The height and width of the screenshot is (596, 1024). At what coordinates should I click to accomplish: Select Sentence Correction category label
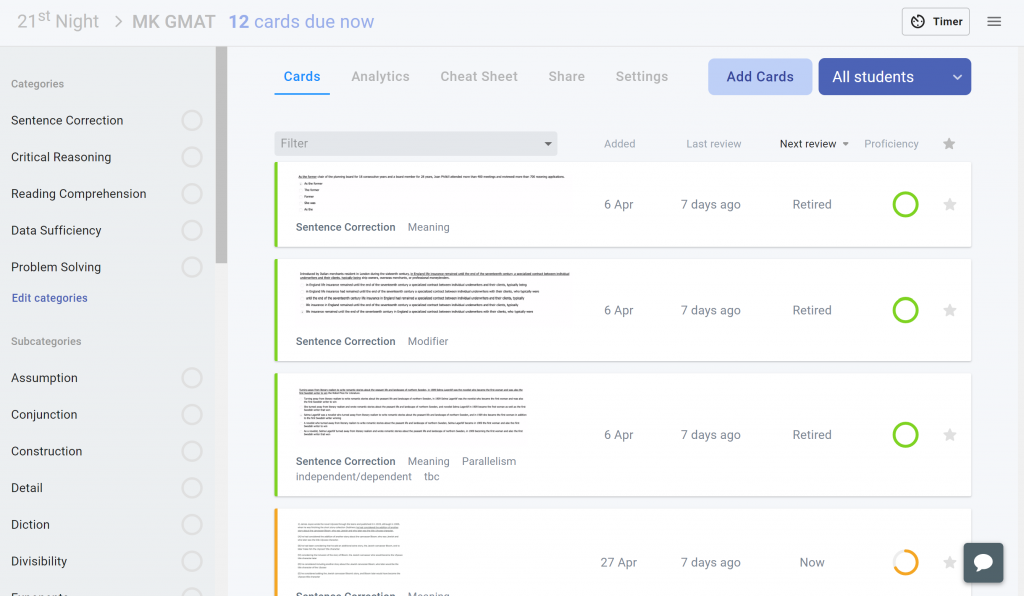tap(67, 120)
